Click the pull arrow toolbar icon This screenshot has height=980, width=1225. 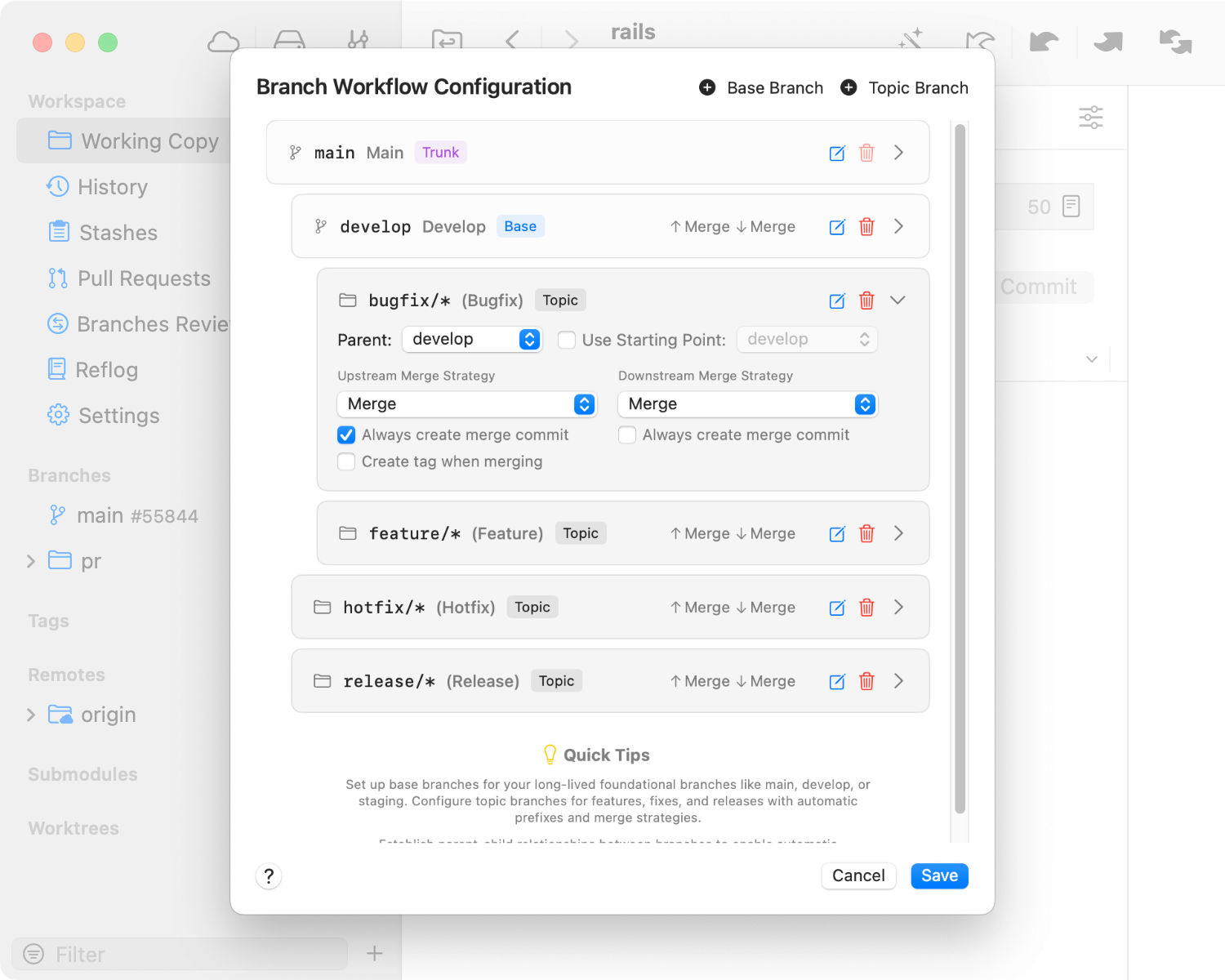(x=1044, y=41)
